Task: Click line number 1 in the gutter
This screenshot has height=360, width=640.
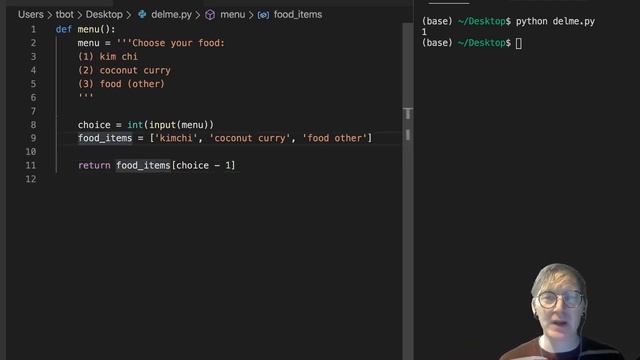Action: coord(33,29)
